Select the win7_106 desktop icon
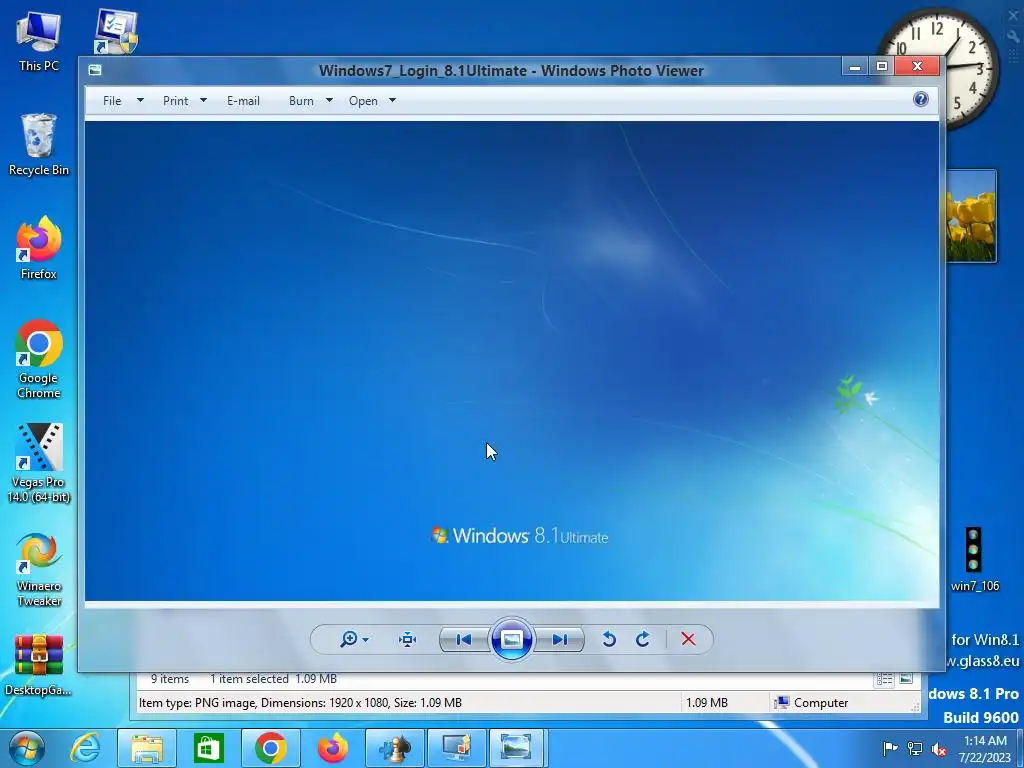The width and height of the screenshot is (1024, 768). point(974,559)
